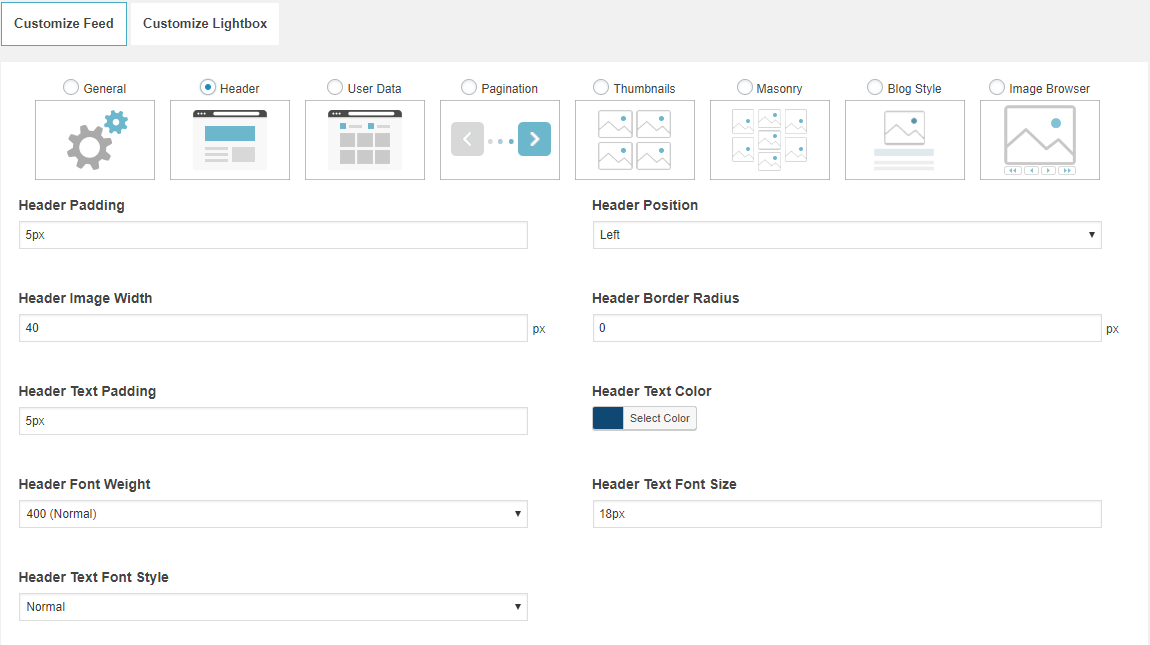
Task: Click the General gears icon
Action: pyautogui.click(x=95, y=140)
